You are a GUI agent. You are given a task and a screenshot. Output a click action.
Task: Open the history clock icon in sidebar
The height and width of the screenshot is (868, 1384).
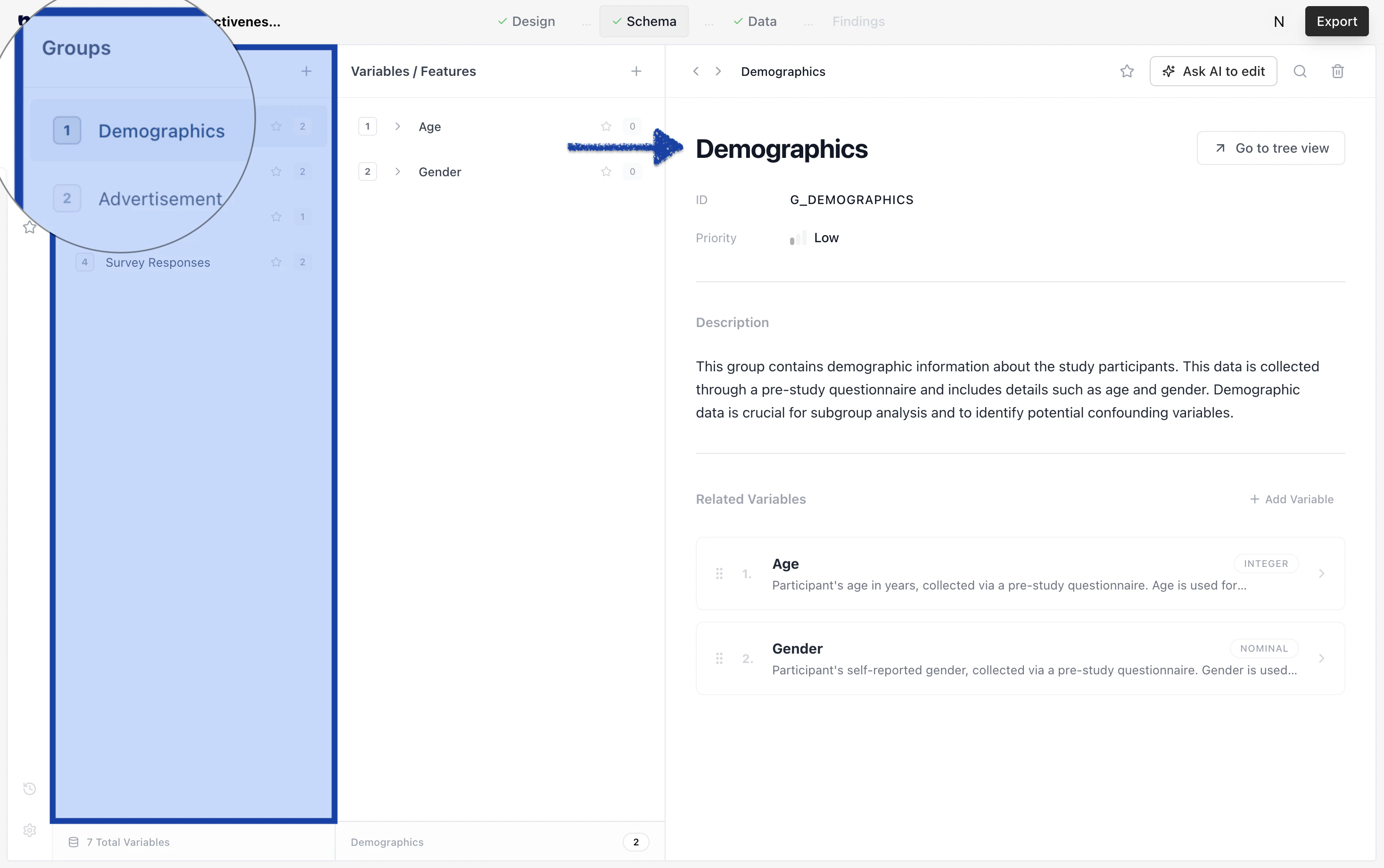tap(30, 788)
